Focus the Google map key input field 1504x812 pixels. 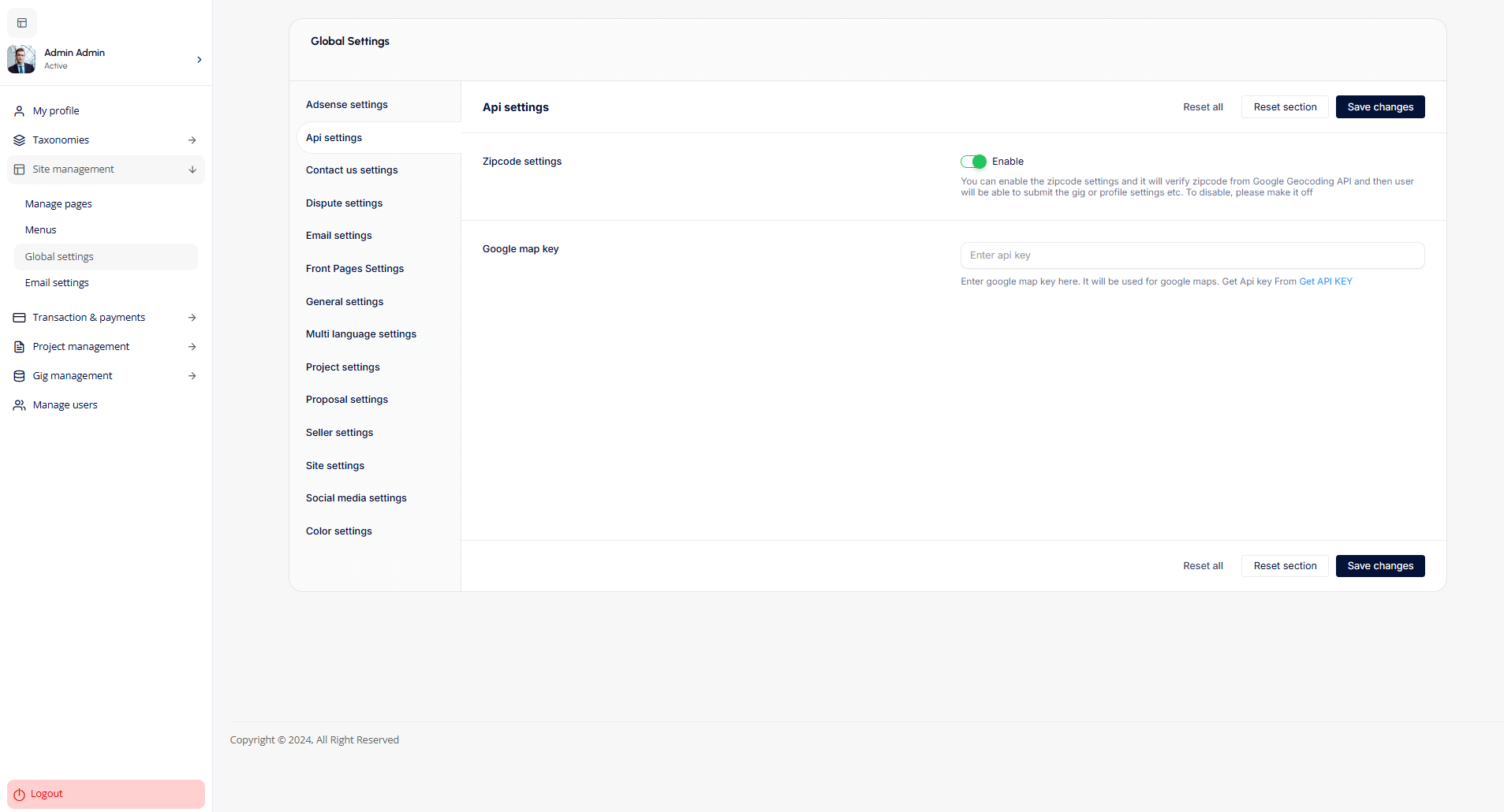pos(1192,255)
